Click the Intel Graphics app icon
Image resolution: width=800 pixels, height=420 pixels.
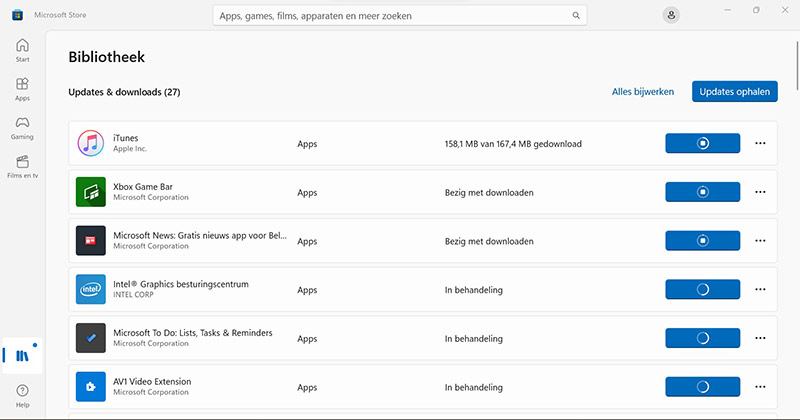pyautogui.click(x=91, y=289)
